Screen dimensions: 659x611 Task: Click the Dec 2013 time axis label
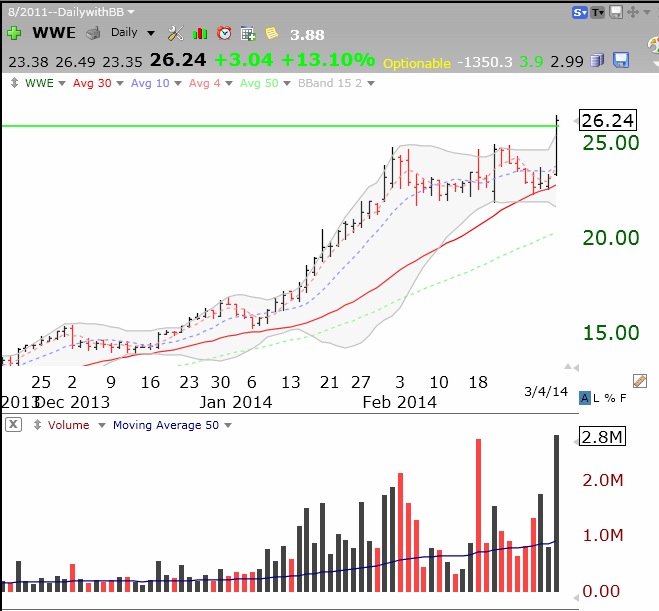click(x=73, y=402)
